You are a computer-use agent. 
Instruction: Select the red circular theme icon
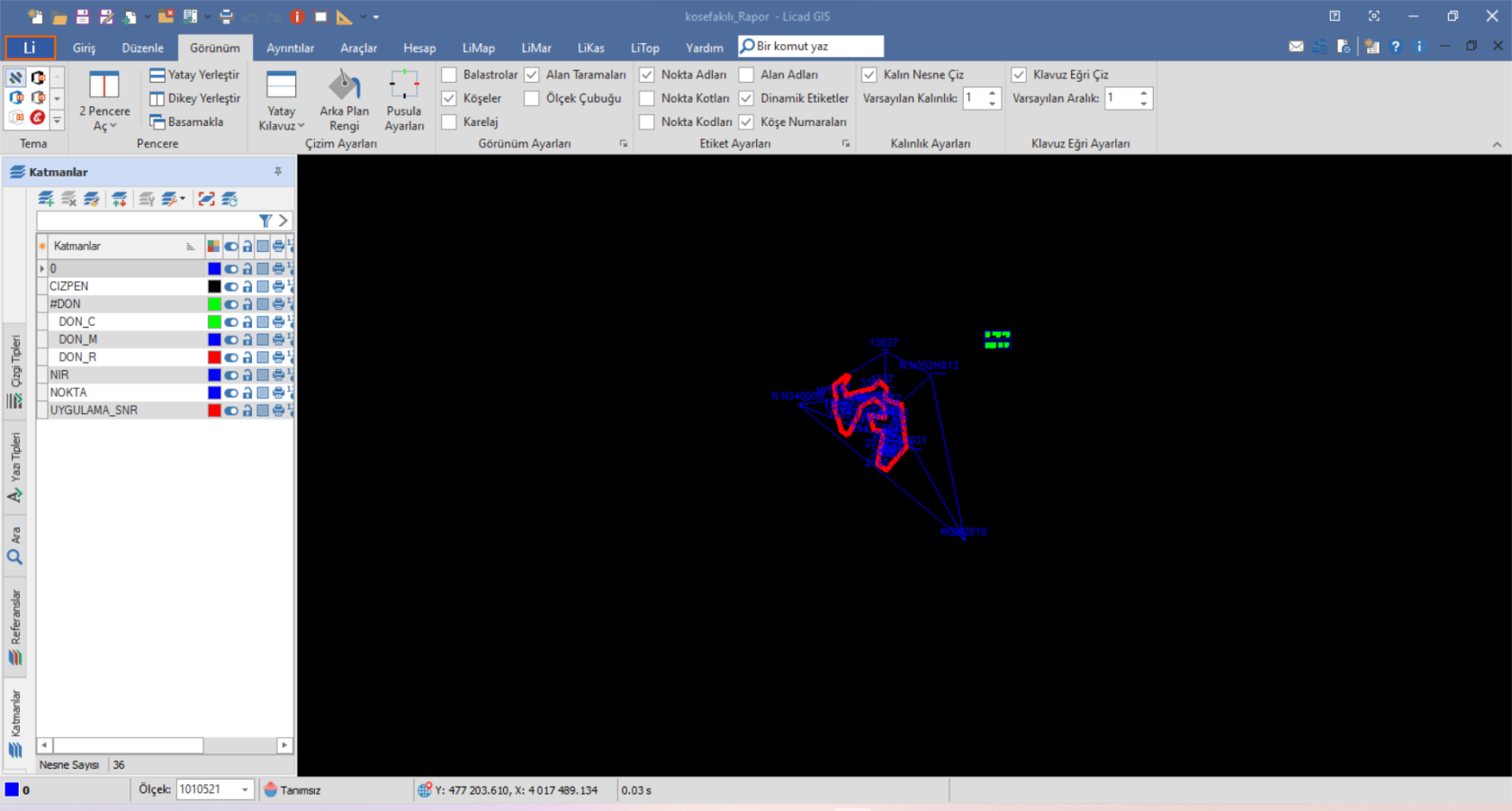tap(38, 117)
